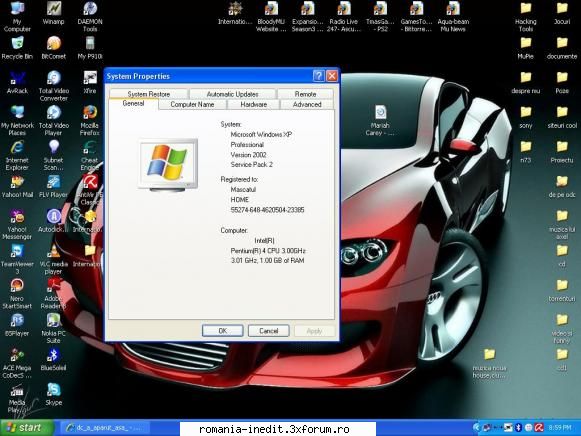The height and width of the screenshot is (436, 581).
Task: Open the Proiectu folder
Action: pos(562,152)
